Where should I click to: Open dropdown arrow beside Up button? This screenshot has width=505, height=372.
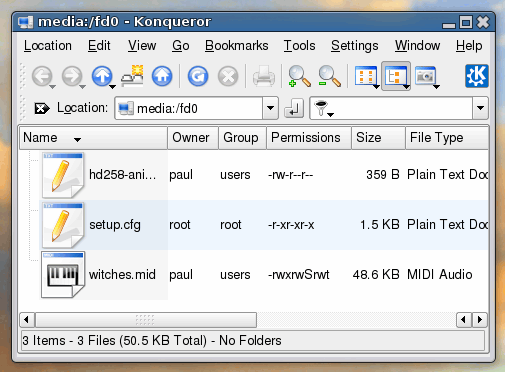tap(113, 87)
